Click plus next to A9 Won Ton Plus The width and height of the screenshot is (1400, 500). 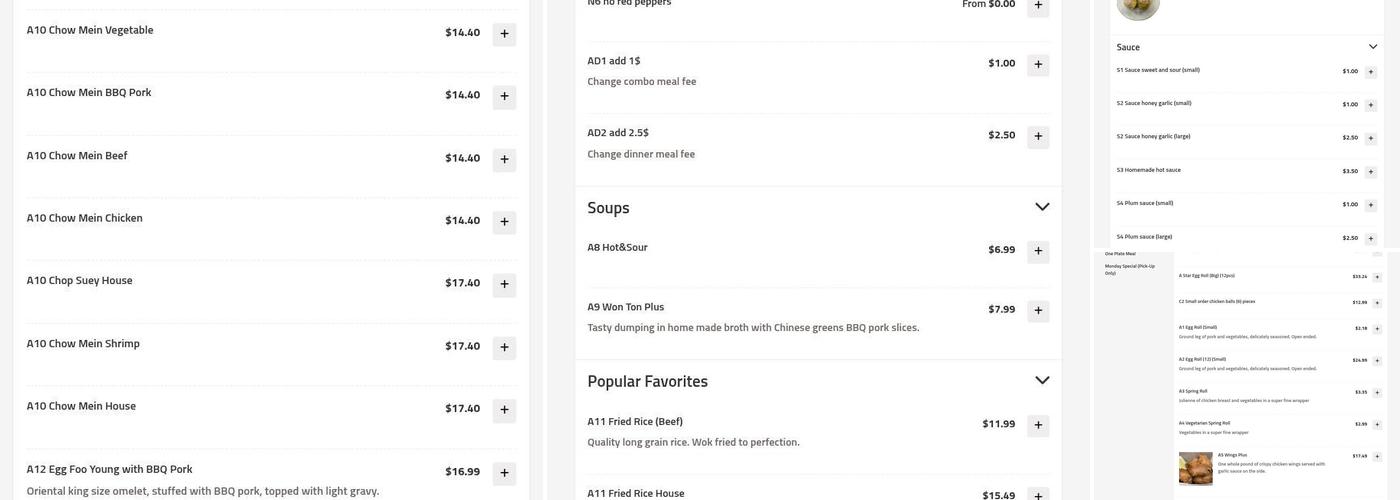click(x=1038, y=311)
